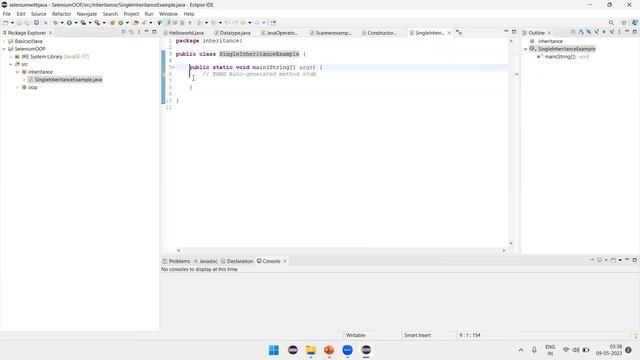
Task: Click the taskbar volume icon
Action: pyautogui.click(x=576, y=350)
